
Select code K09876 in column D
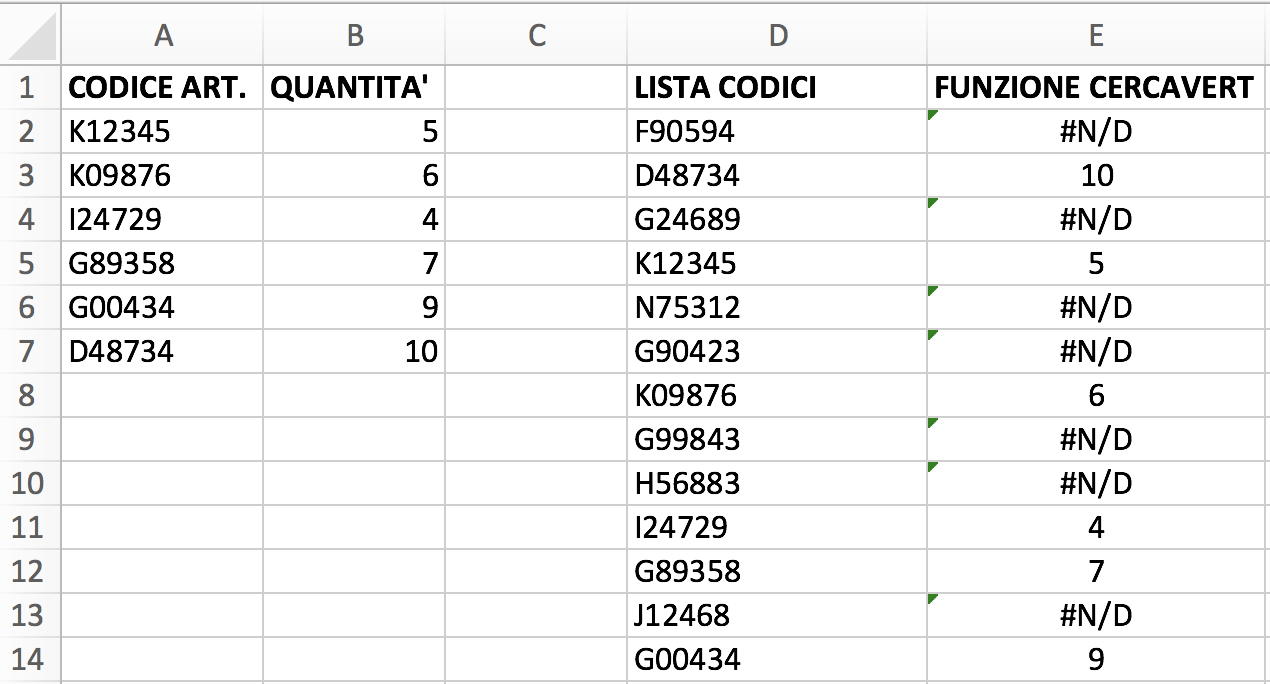(778, 396)
